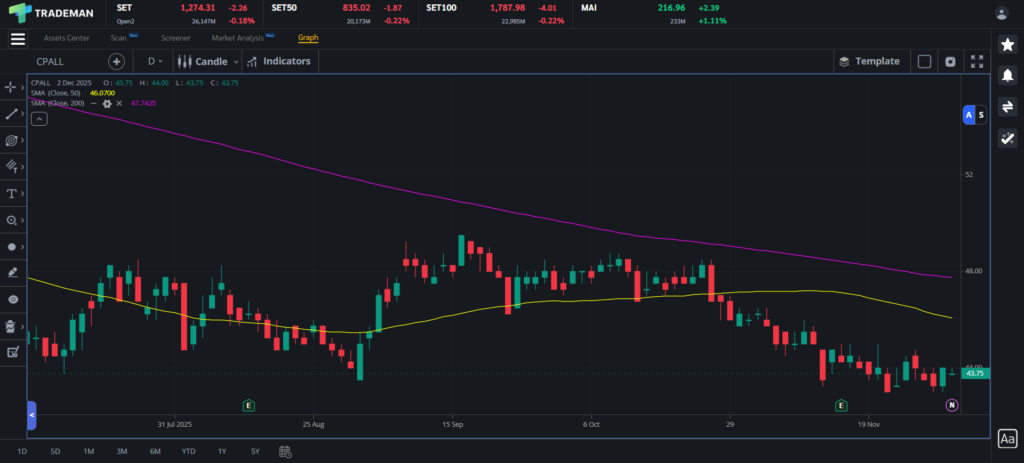Select the pencil color tool
The image size is (1024, 463).
coord(10,273)
